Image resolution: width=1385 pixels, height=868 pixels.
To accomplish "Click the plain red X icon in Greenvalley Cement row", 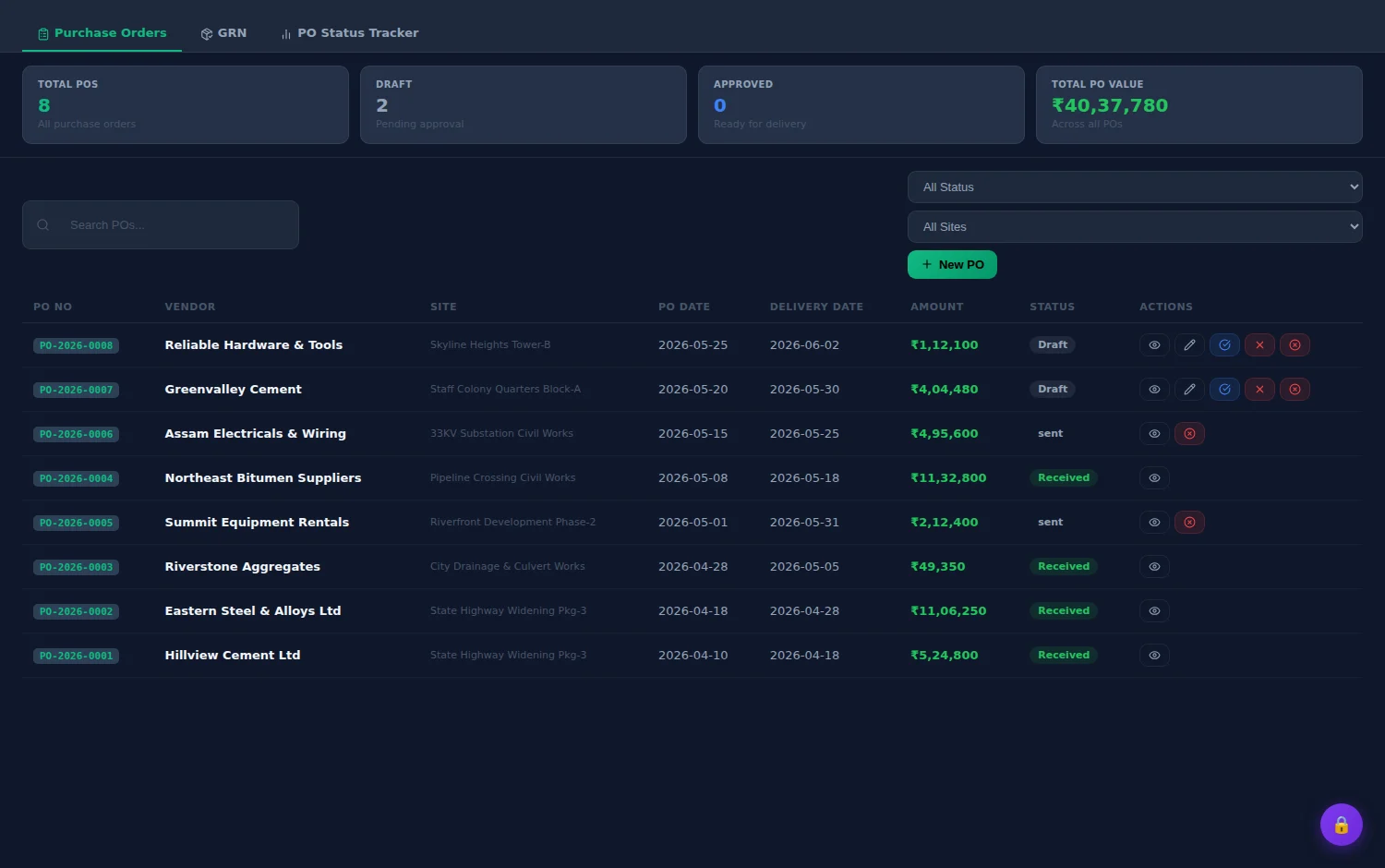I will coord(1259,389).
